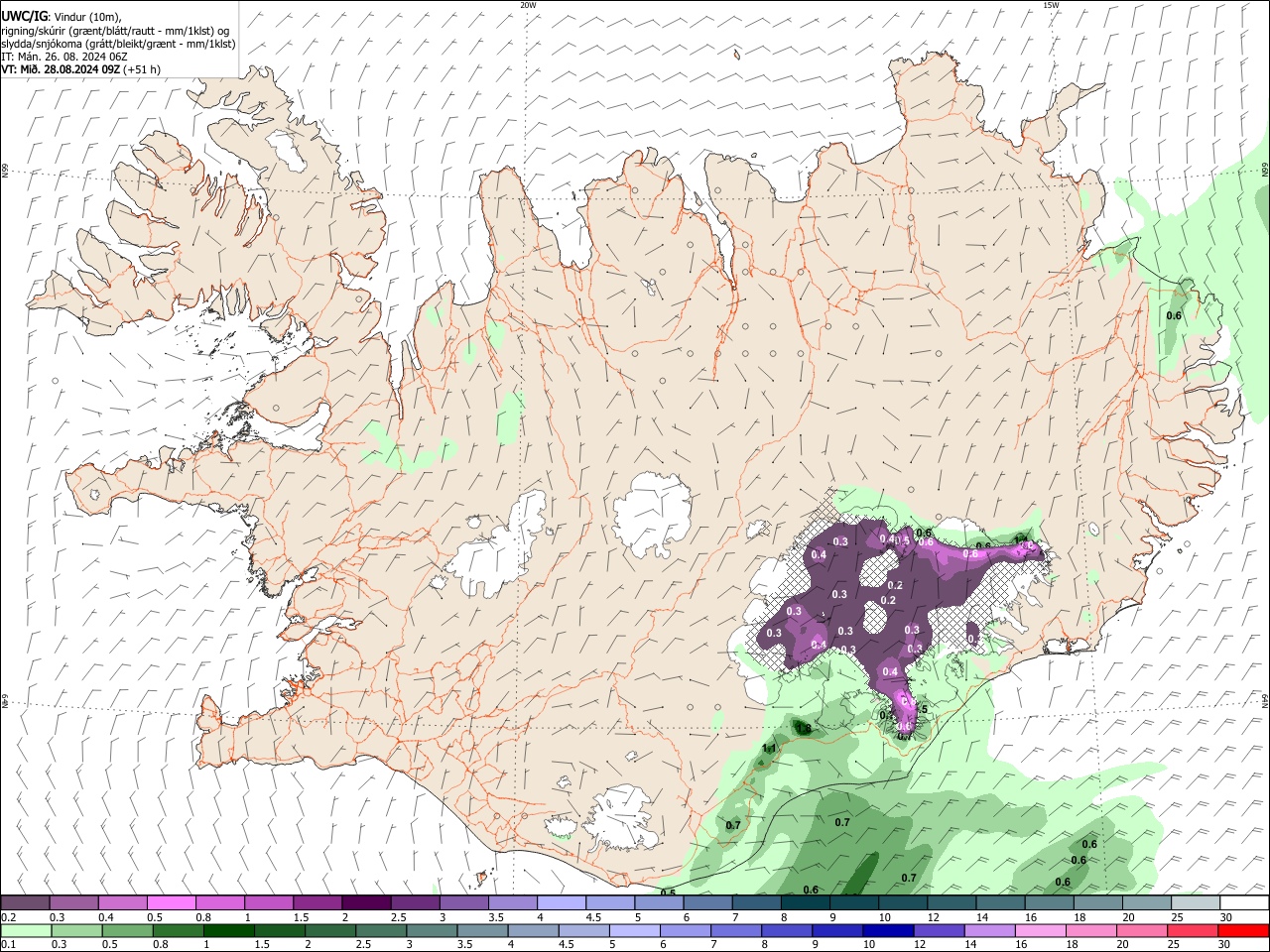Click the white swatch labelled 30, top row
The image size is (1270, 952).
(x=1244, y=903)
